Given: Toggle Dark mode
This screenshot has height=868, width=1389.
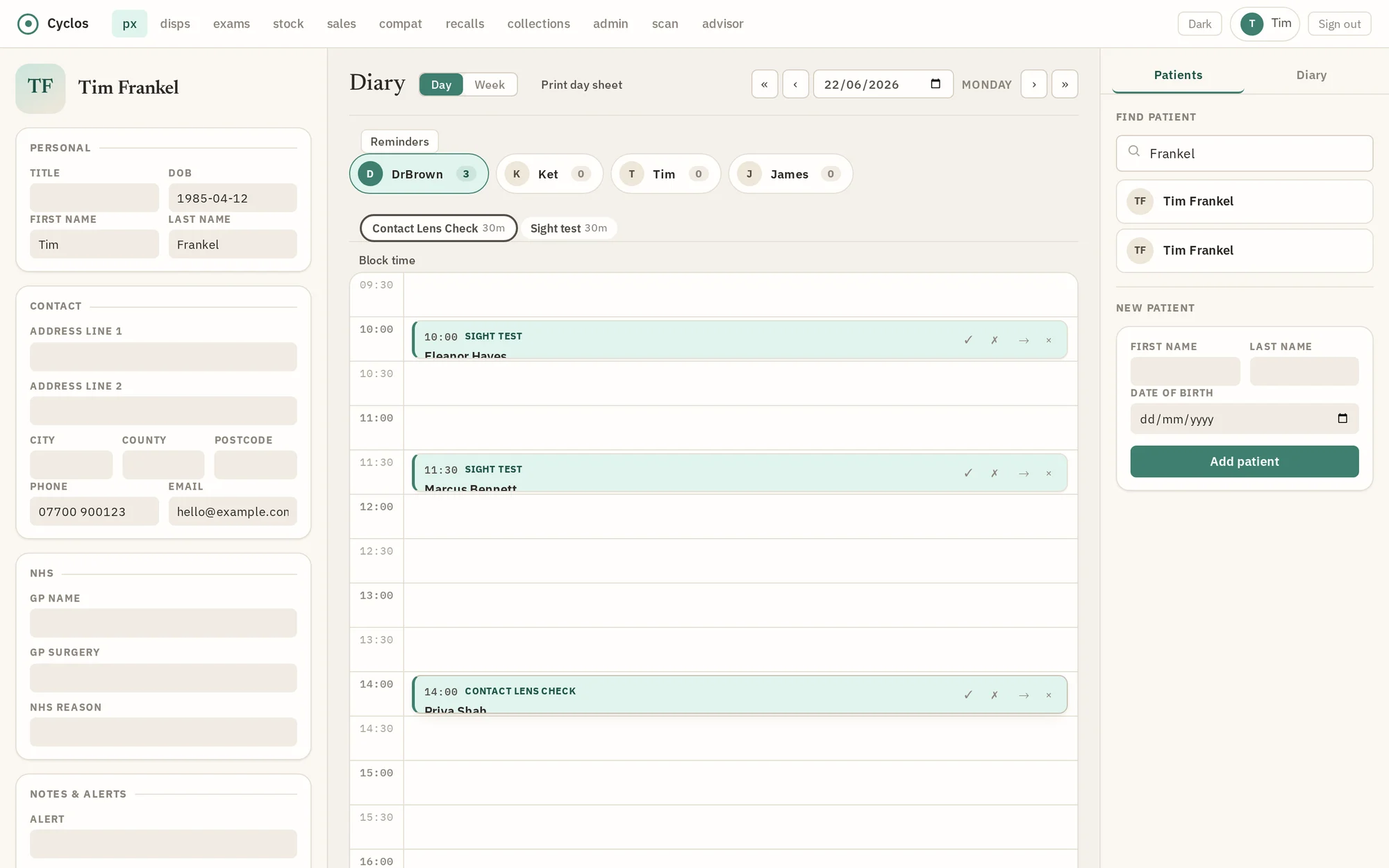Looking at the screenshot, I should tap(1199, 24).
